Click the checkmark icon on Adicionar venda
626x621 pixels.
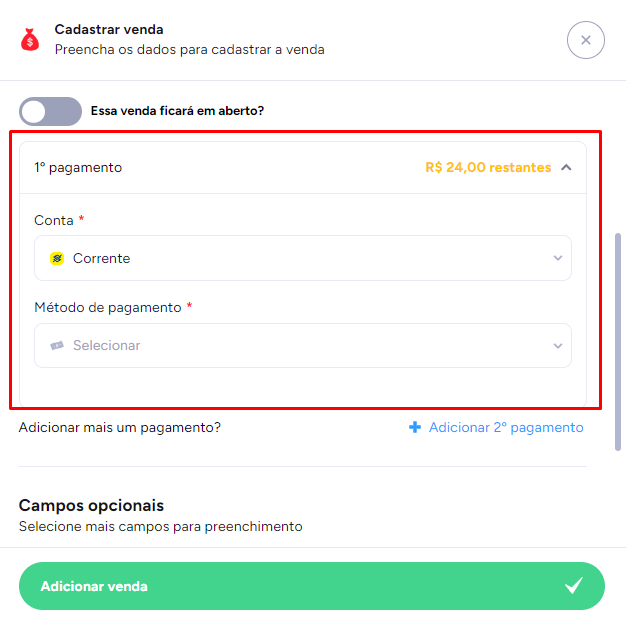click(573, 586)
